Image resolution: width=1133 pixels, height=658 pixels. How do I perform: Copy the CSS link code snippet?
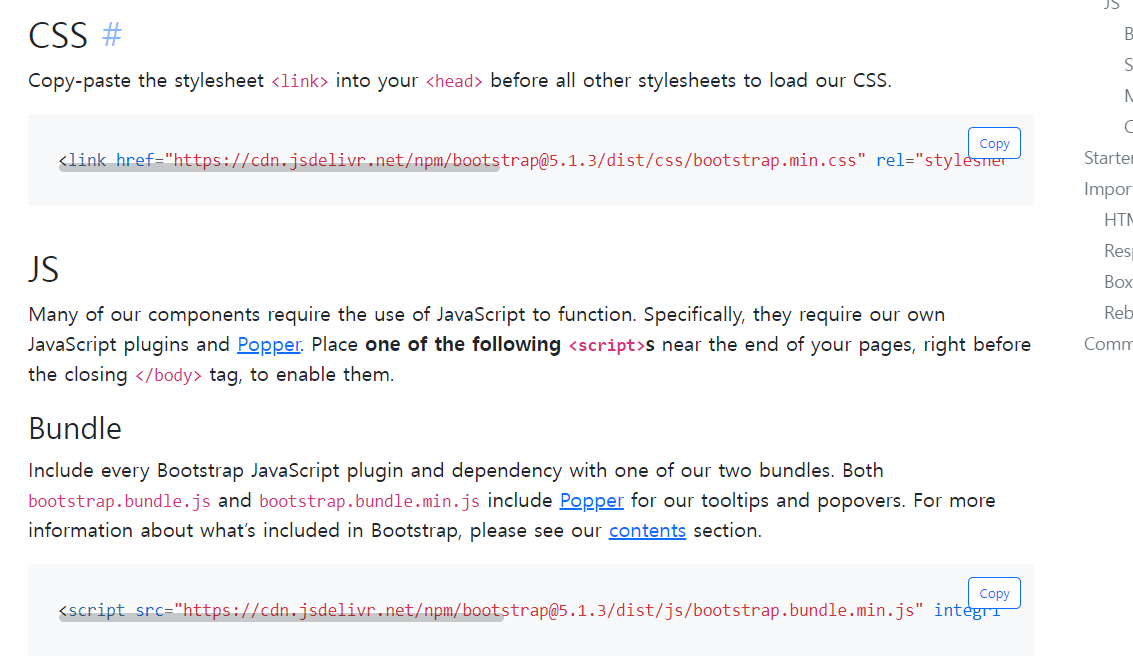click(994, 143)
